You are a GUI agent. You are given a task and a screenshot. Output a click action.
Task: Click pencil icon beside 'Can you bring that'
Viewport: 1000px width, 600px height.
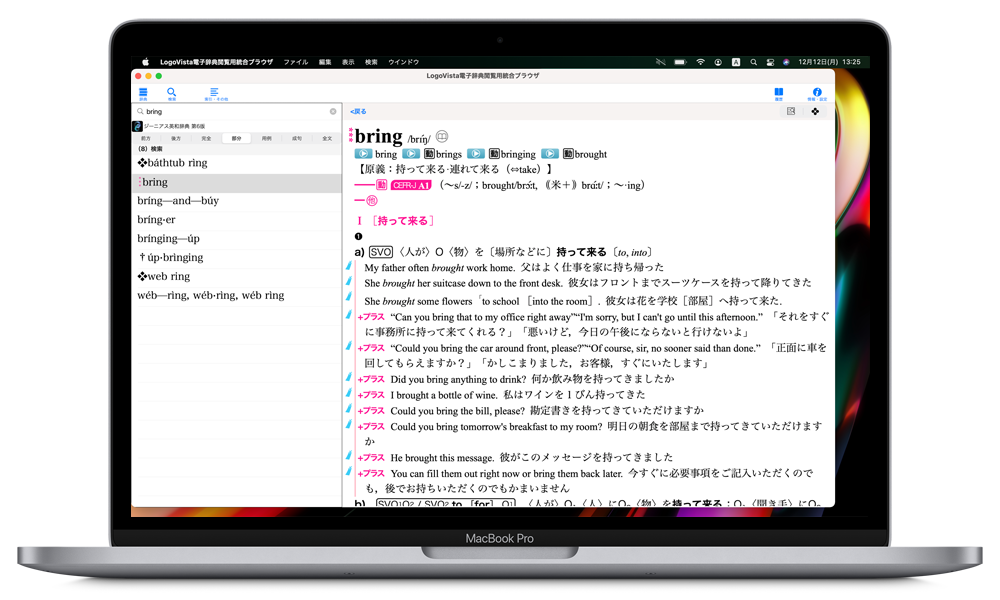[349, 314]
